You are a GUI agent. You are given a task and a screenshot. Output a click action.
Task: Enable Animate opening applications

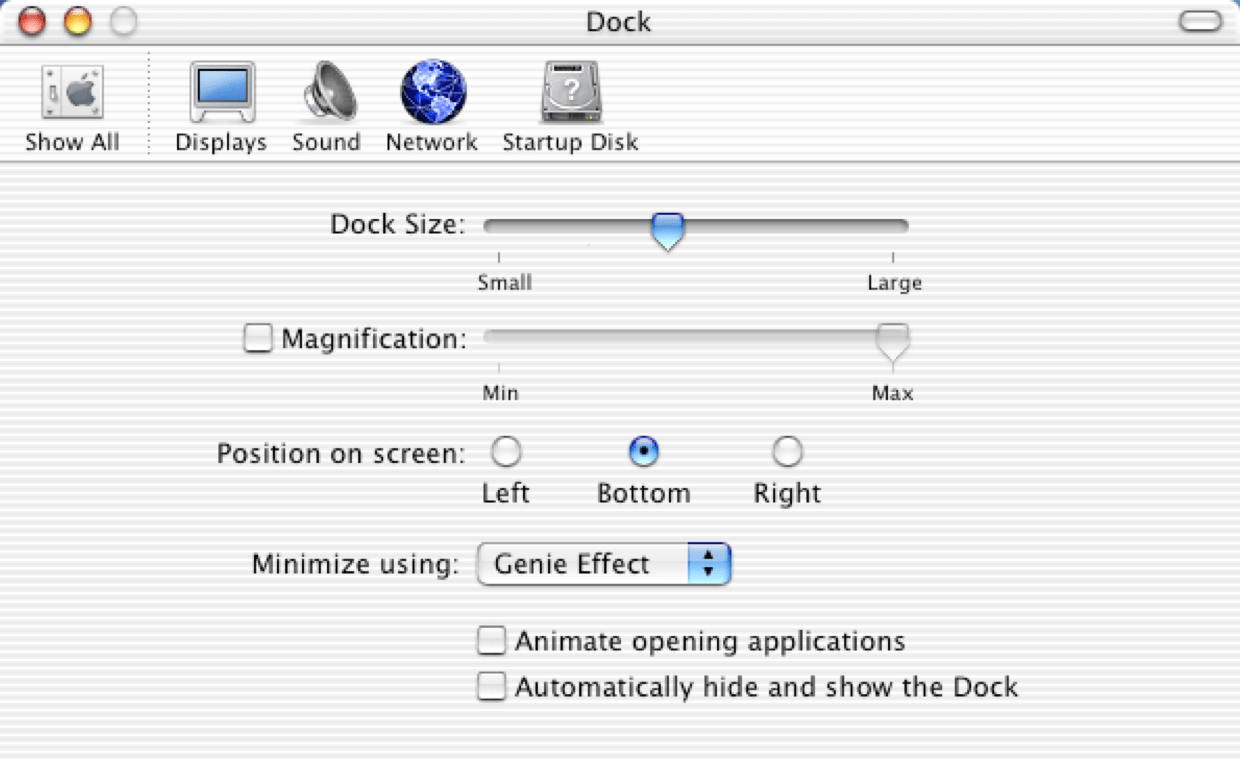click(x=491, y=641)
